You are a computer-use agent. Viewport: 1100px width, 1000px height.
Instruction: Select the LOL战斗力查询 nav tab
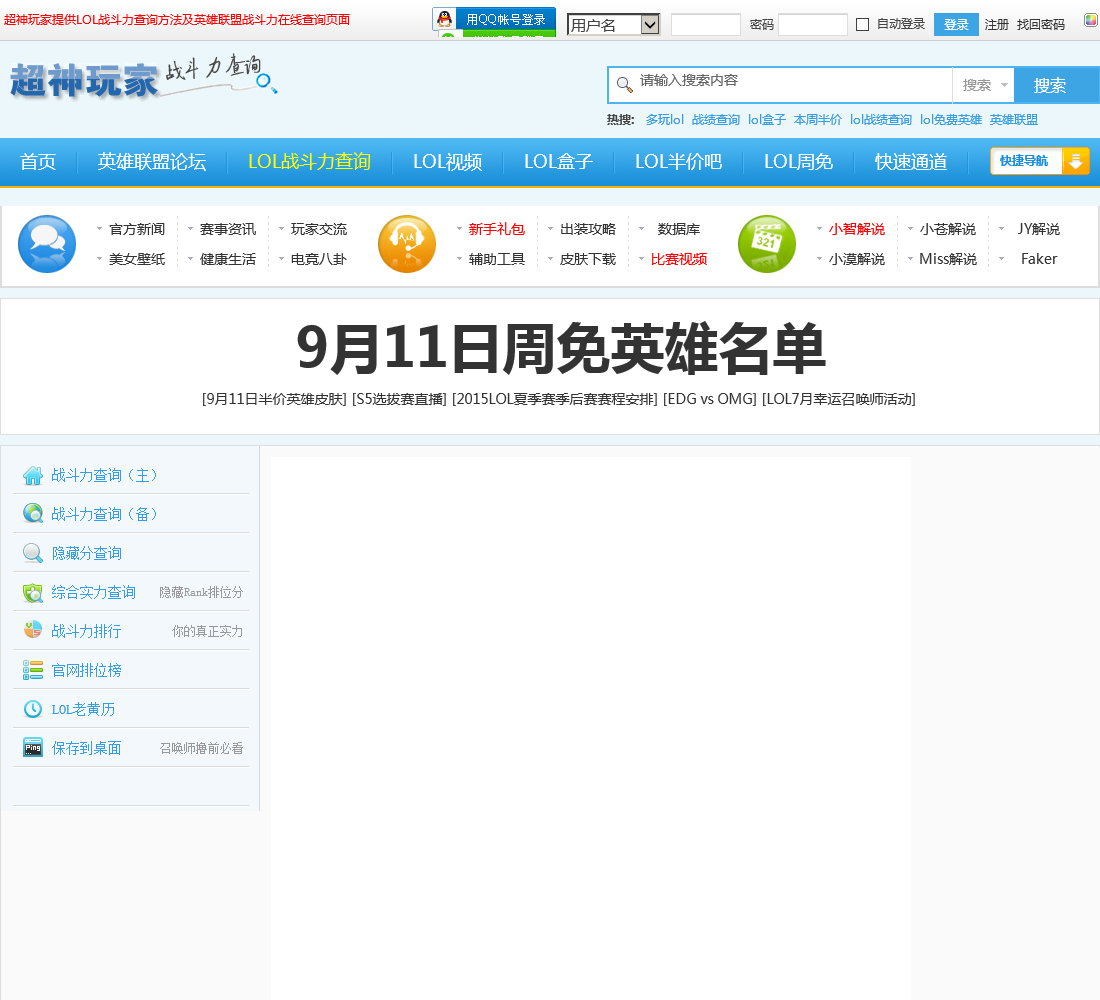click(309, 161)
